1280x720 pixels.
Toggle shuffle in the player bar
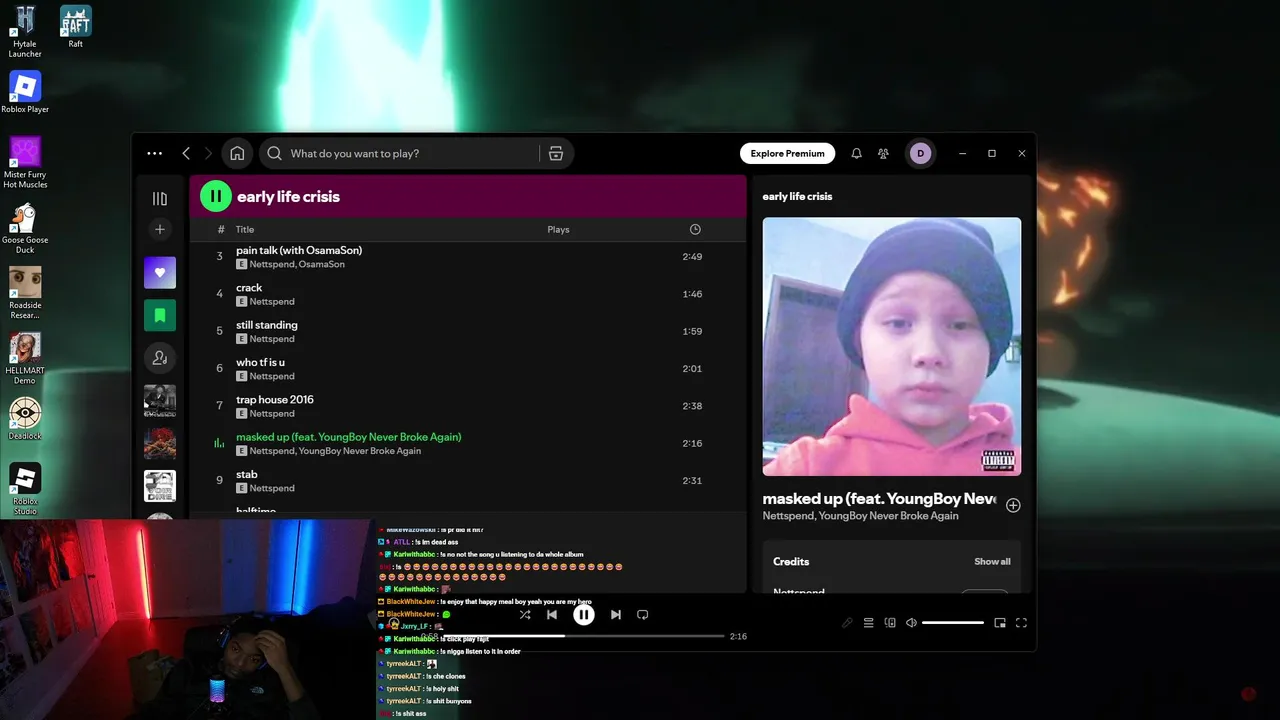(525, 615)
